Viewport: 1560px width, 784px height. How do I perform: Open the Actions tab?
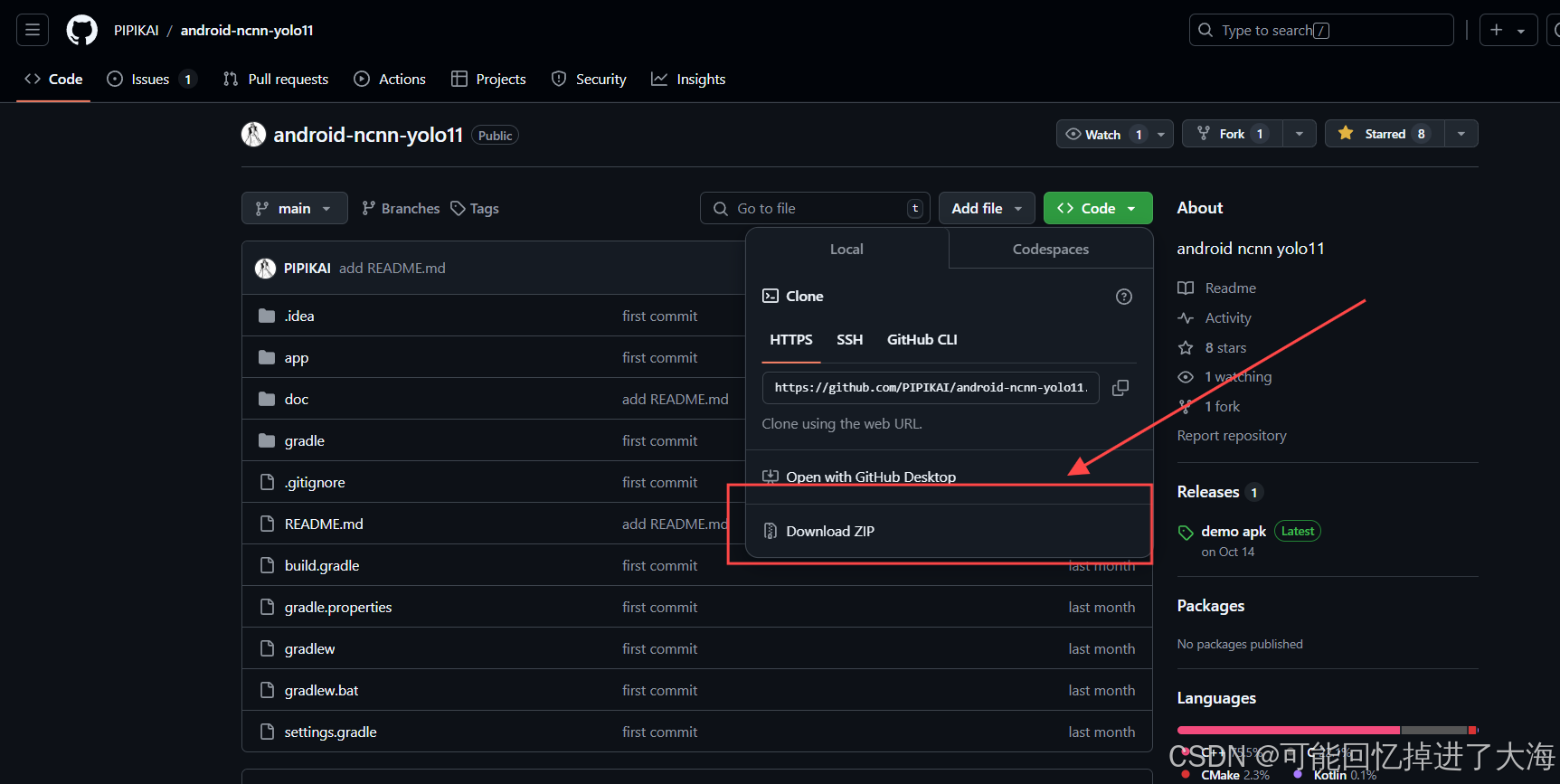(390, 79)
